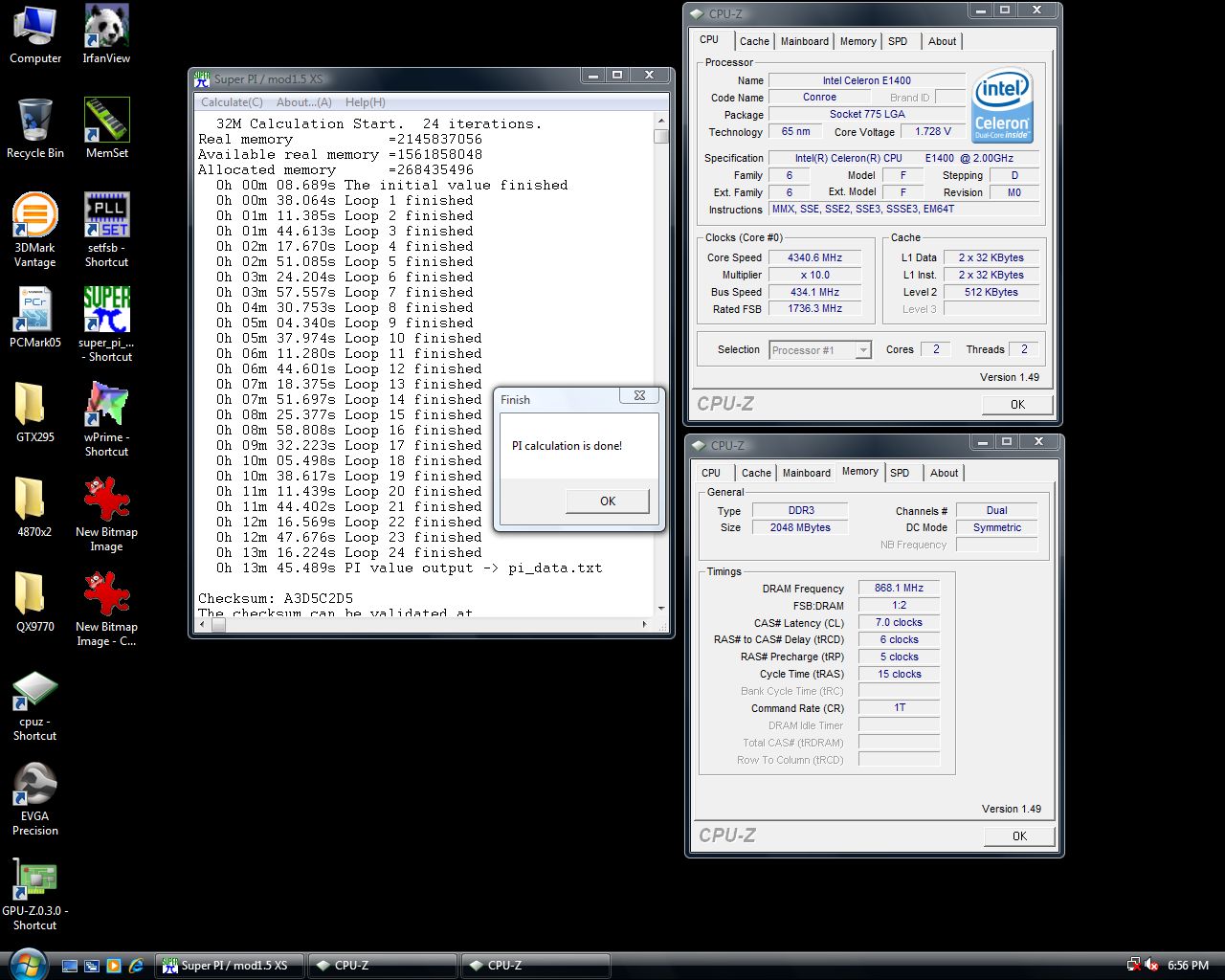This screenshot has height=980, width=1225.
Task: Select the MemSet desktop shortcut
Action: click(106, 129)
